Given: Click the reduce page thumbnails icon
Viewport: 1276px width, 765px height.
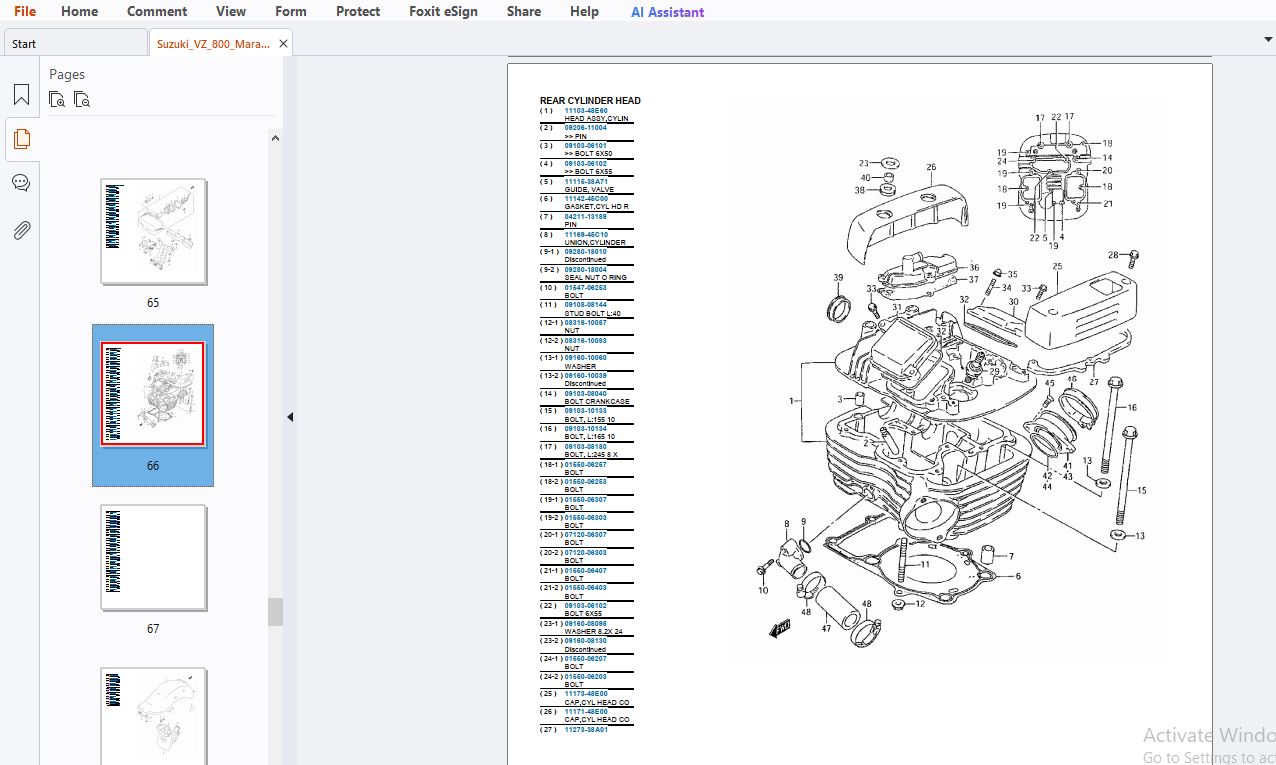Looking at the screenshot, I should [82, 99].
